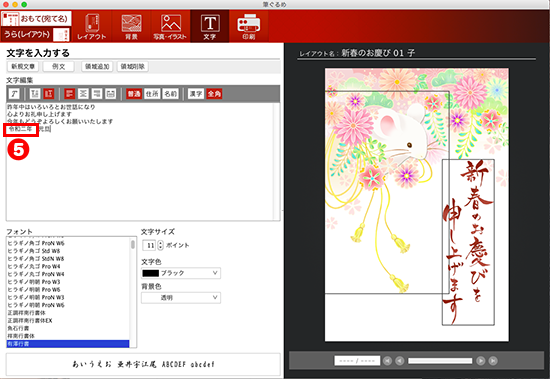Open the 背景 background tool
The image size is (550, 379).
tap(131, 26)
